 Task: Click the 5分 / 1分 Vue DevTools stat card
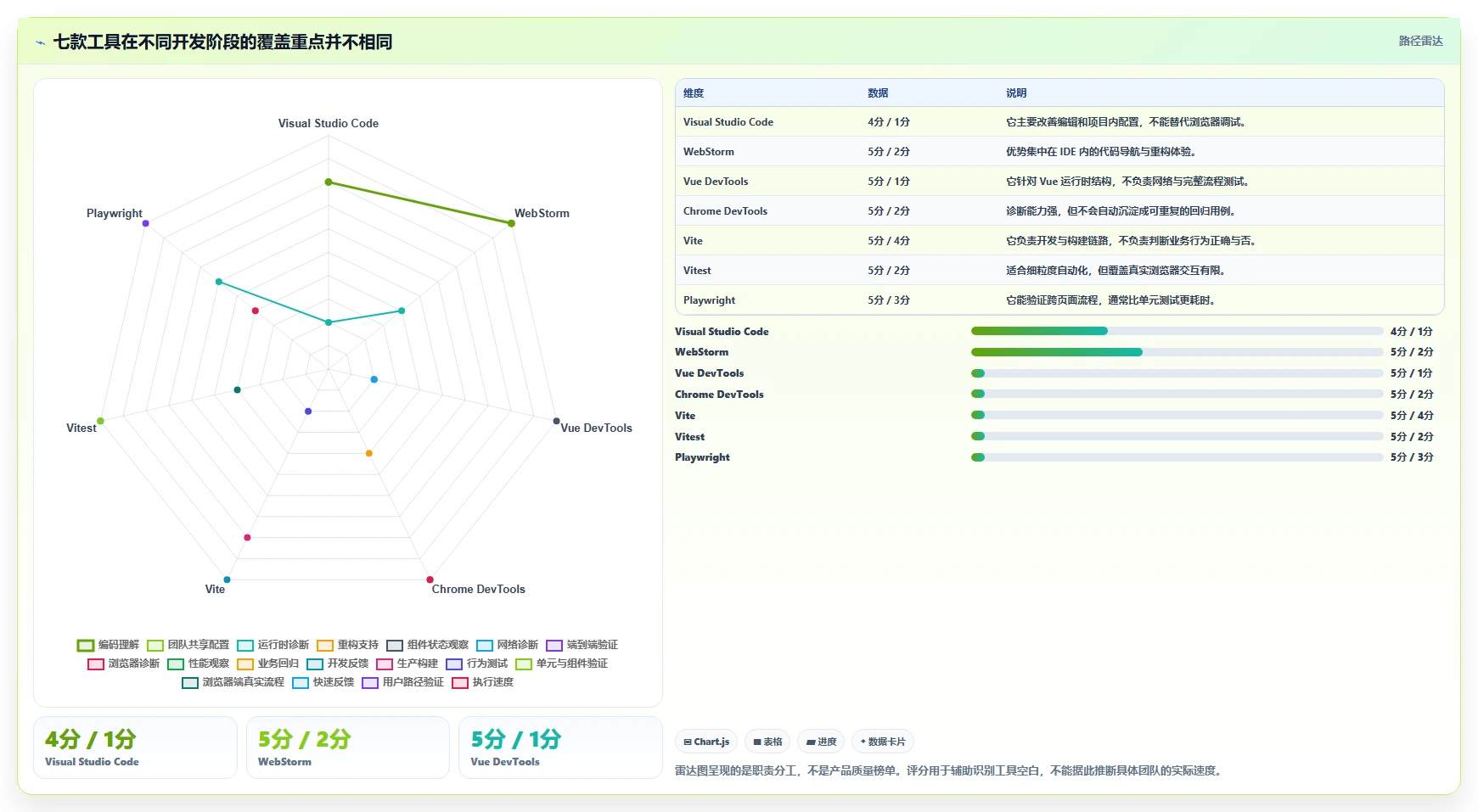point(560,748)
